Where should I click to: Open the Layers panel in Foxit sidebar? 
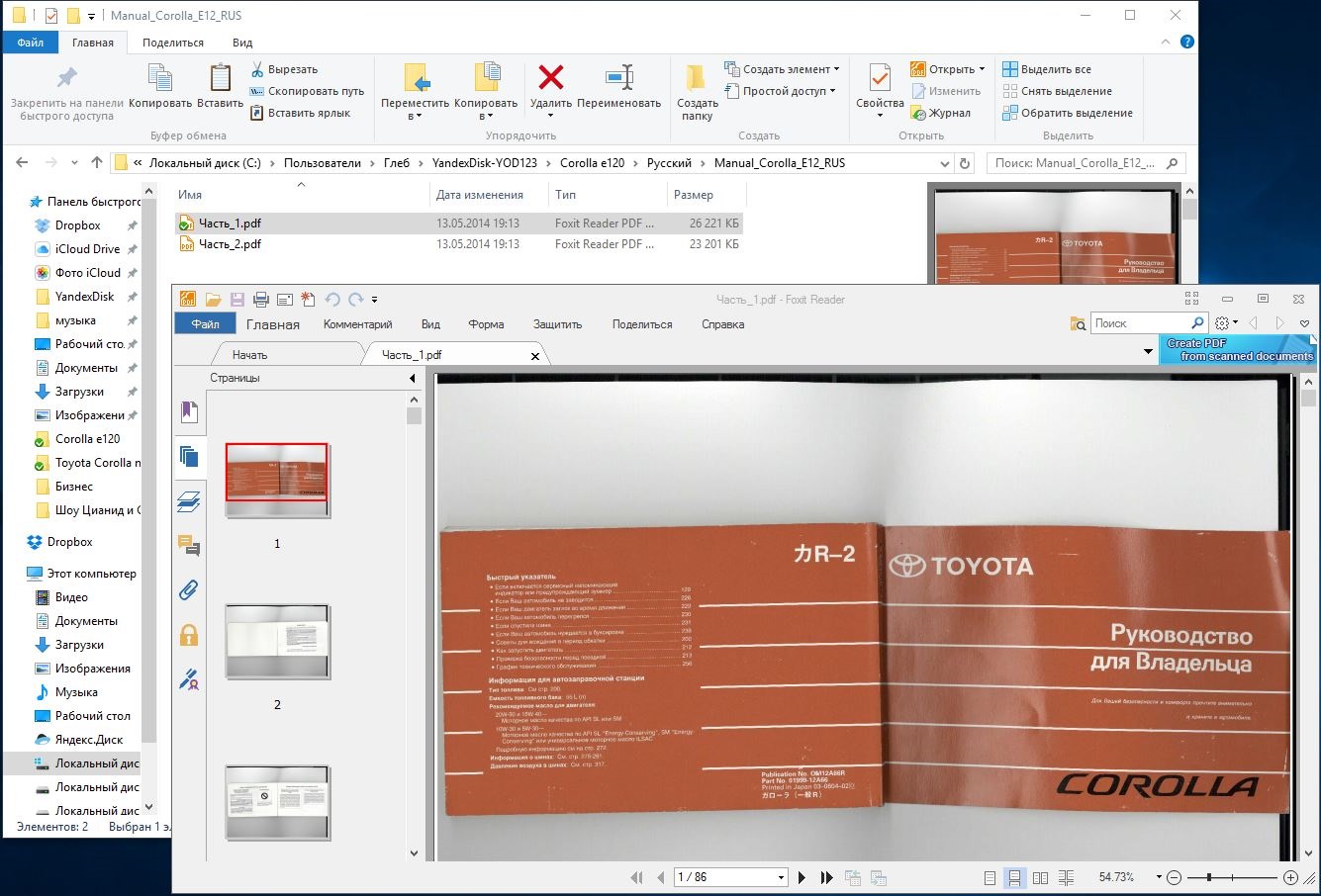(189, 501)
